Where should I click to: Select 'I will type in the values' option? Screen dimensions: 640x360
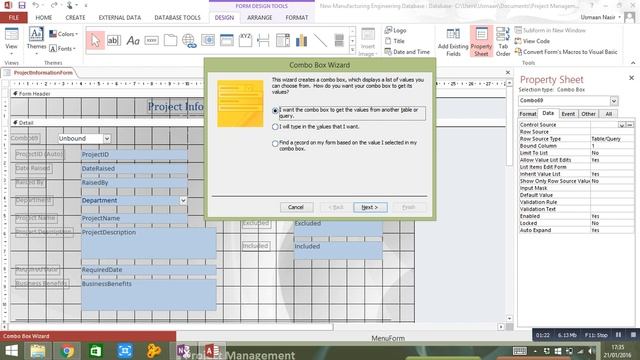(x=275, y=127)
